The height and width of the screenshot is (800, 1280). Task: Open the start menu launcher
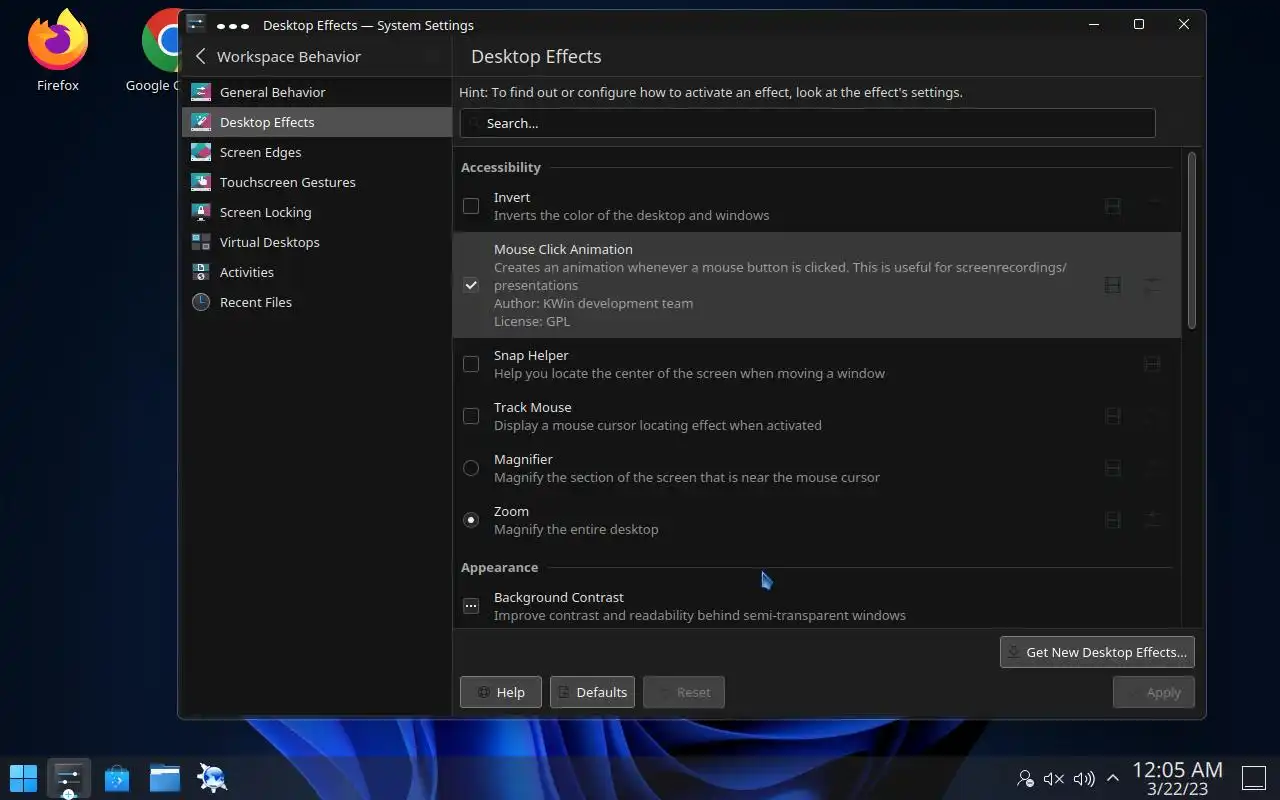tap(23, 777)
